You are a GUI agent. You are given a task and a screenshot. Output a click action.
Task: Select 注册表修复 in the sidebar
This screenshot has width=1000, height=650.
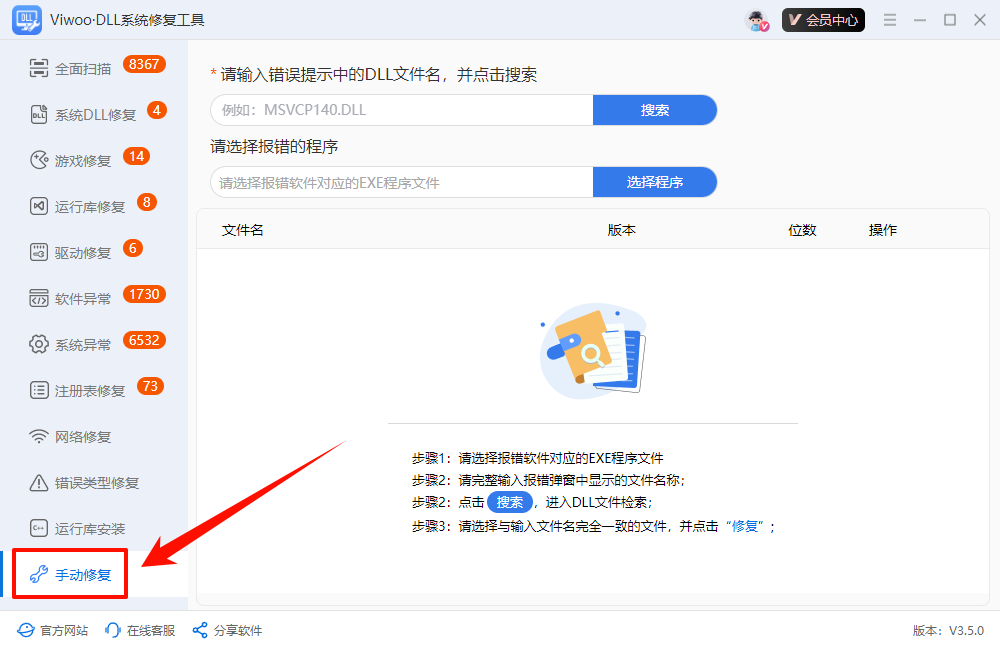(90, 391)
